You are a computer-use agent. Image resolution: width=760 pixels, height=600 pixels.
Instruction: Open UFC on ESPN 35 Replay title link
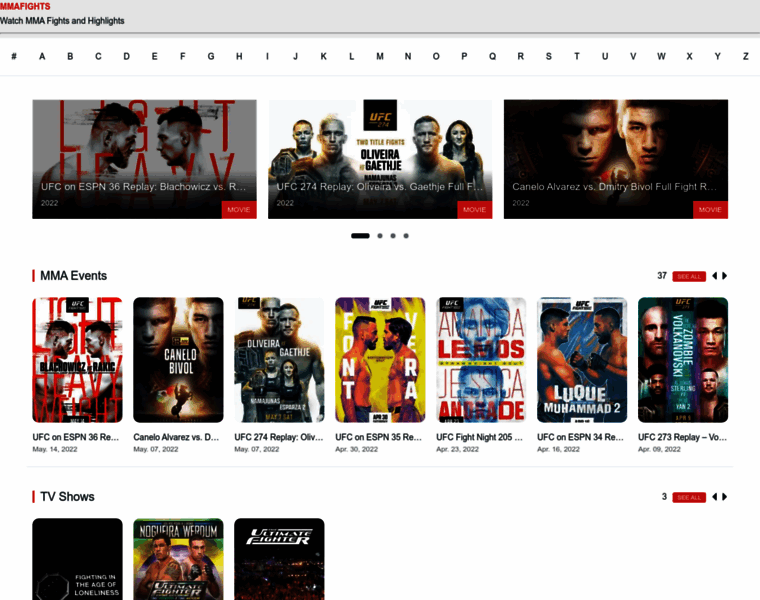point(379,437)
